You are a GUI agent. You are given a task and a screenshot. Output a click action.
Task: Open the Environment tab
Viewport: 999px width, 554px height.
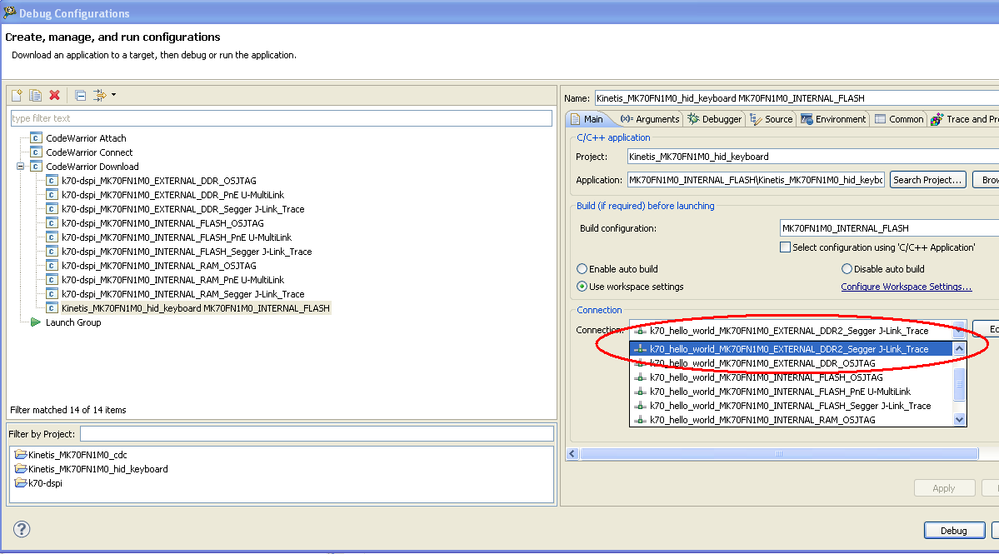point(833,119)
